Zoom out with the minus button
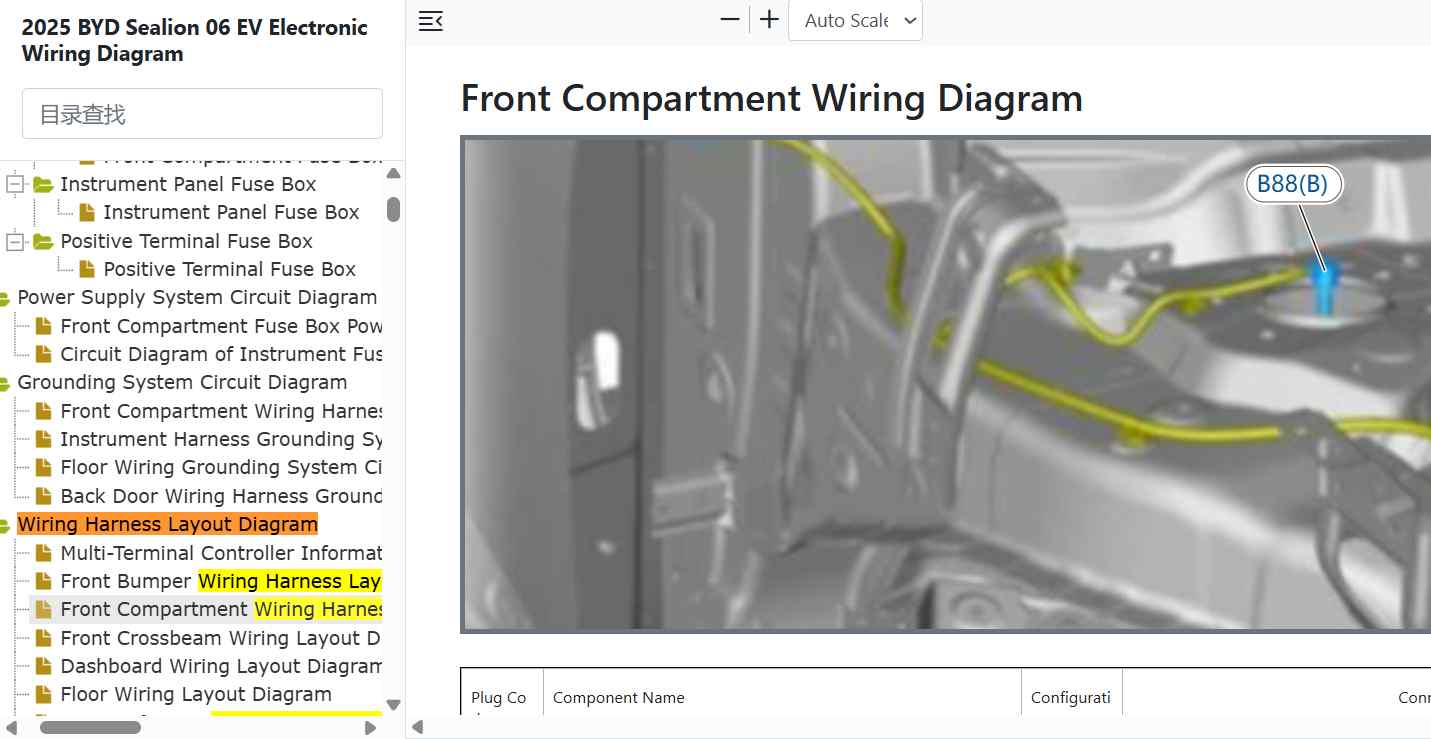This screenshot has height=739, width=1431. 730,20
